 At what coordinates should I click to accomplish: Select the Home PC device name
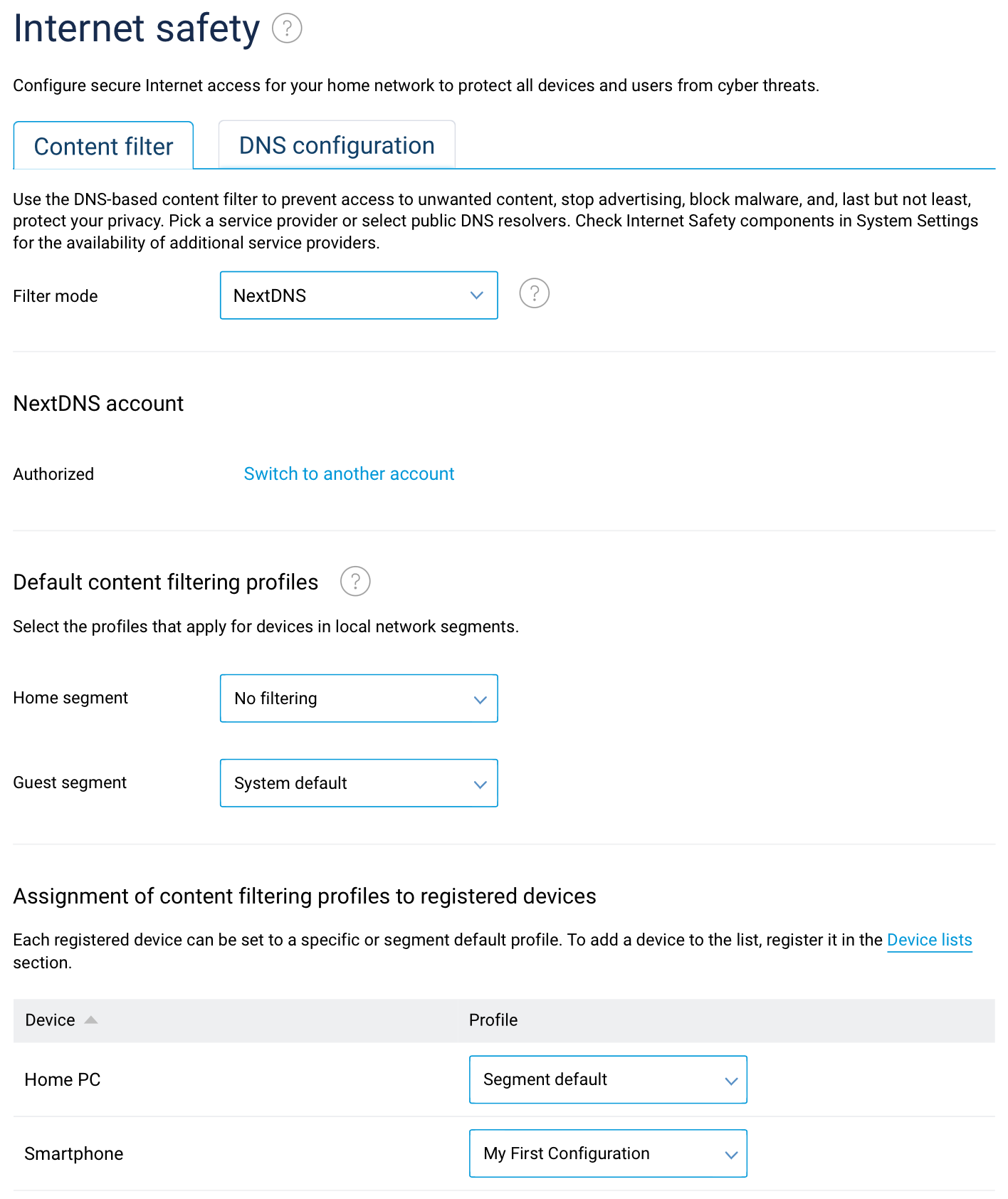point(63,1079)
